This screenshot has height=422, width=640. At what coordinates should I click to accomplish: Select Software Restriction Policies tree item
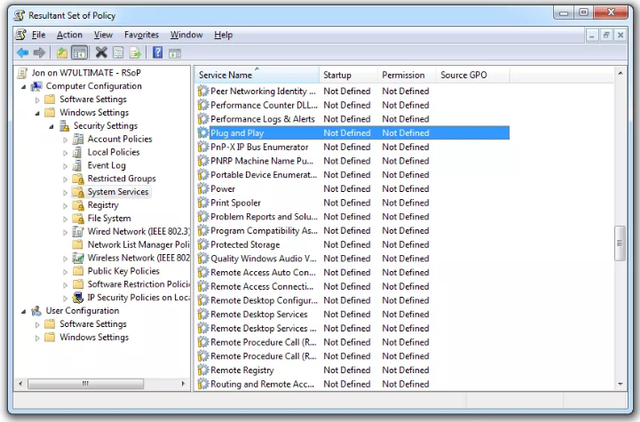pos(139,284)
